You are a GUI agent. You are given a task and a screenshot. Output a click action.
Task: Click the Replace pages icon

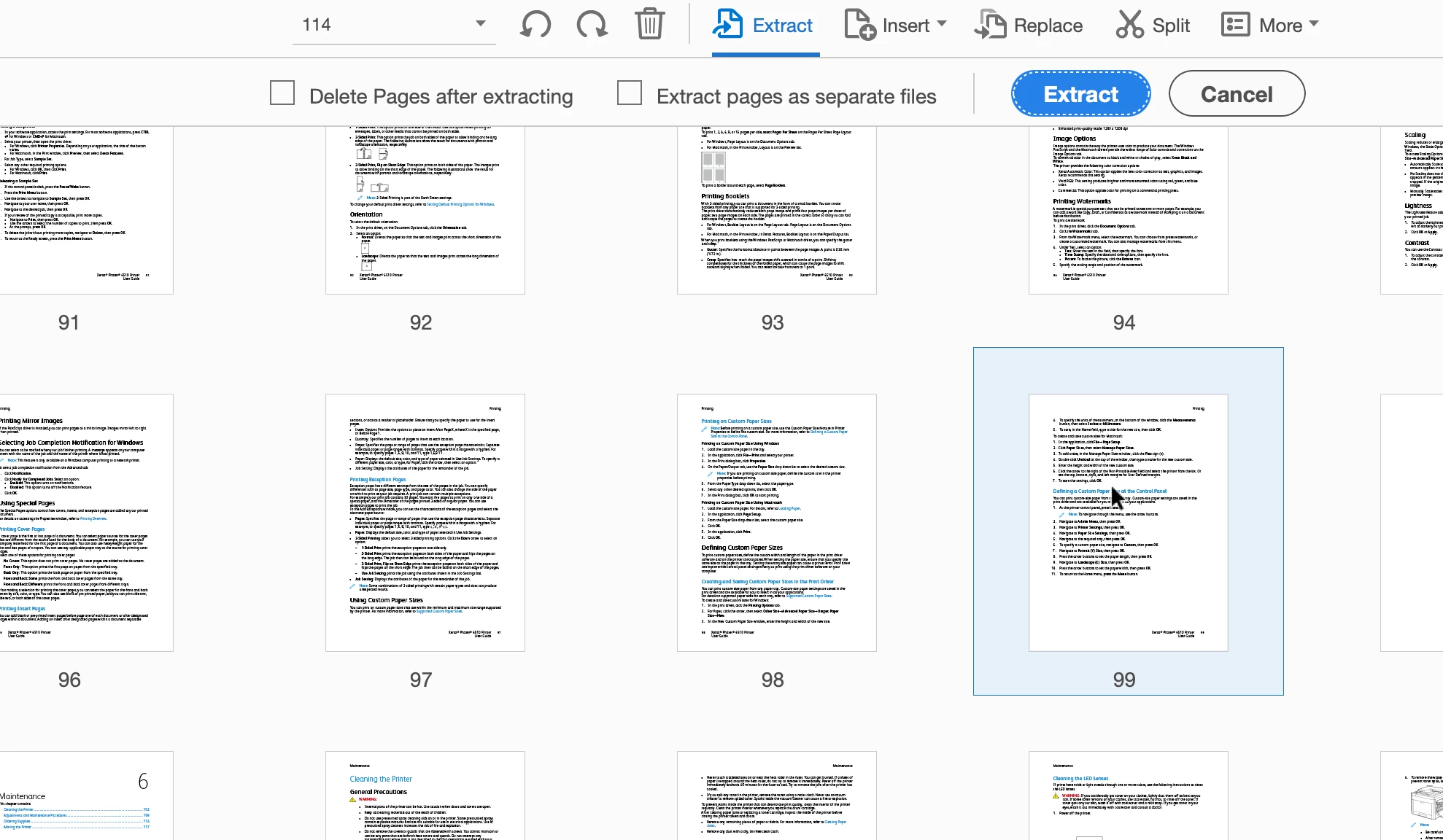click(990, 25)
